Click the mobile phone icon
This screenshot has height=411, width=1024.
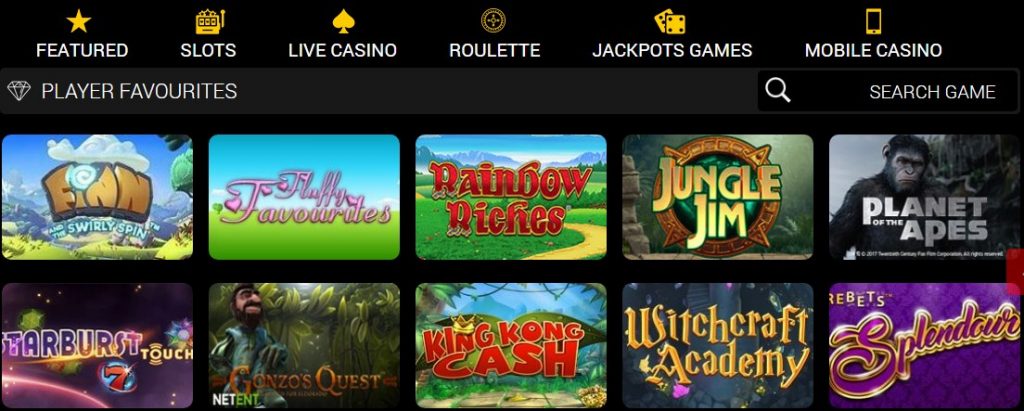tap(873, 21)
